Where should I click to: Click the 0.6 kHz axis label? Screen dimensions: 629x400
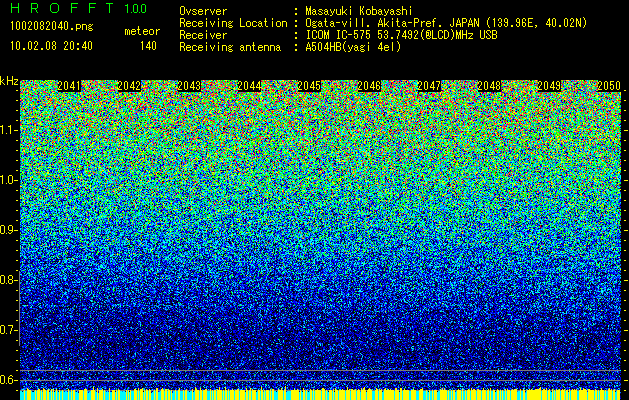click(9, 380)
